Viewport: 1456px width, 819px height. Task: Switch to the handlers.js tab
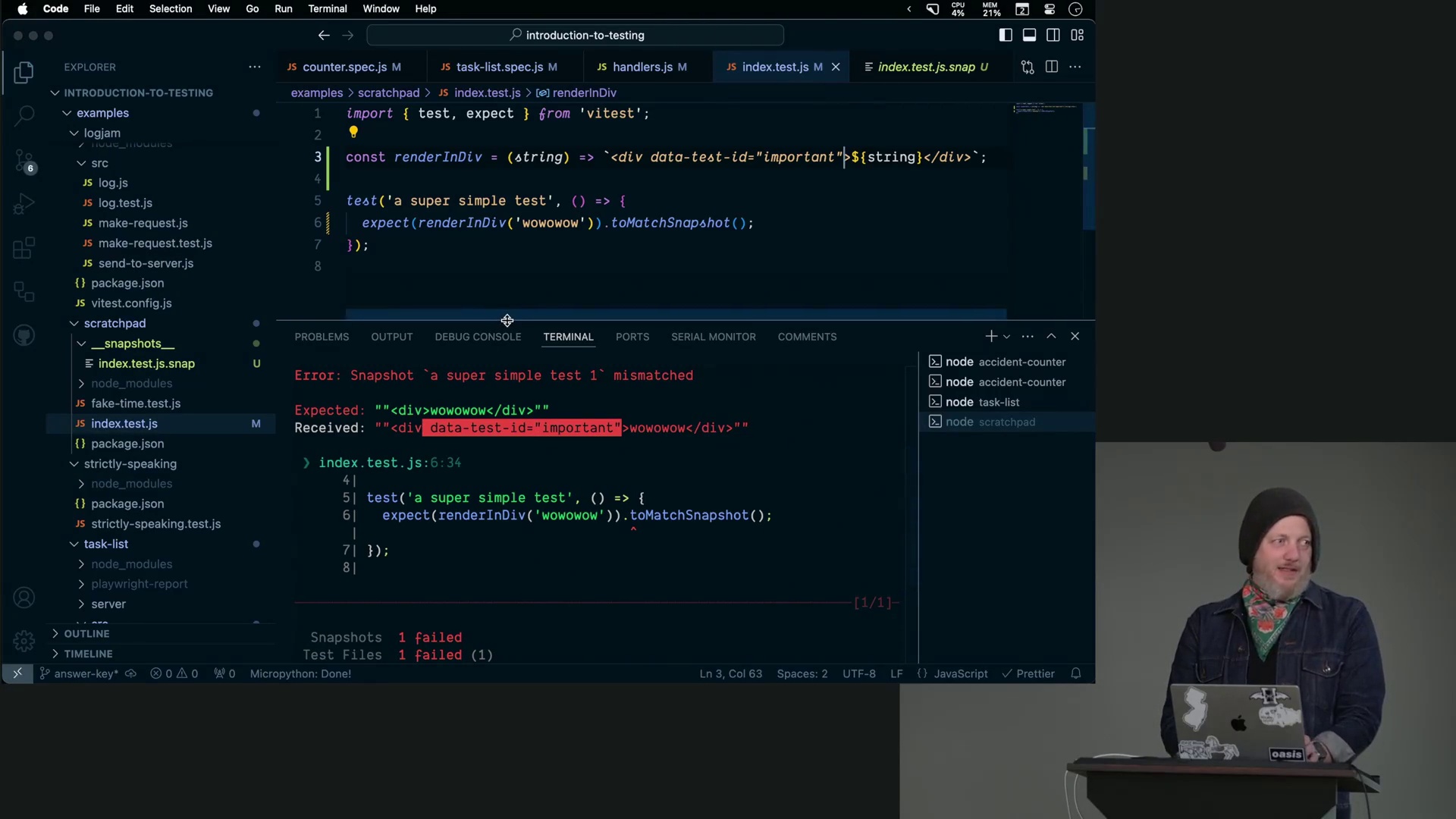[642, 67]
